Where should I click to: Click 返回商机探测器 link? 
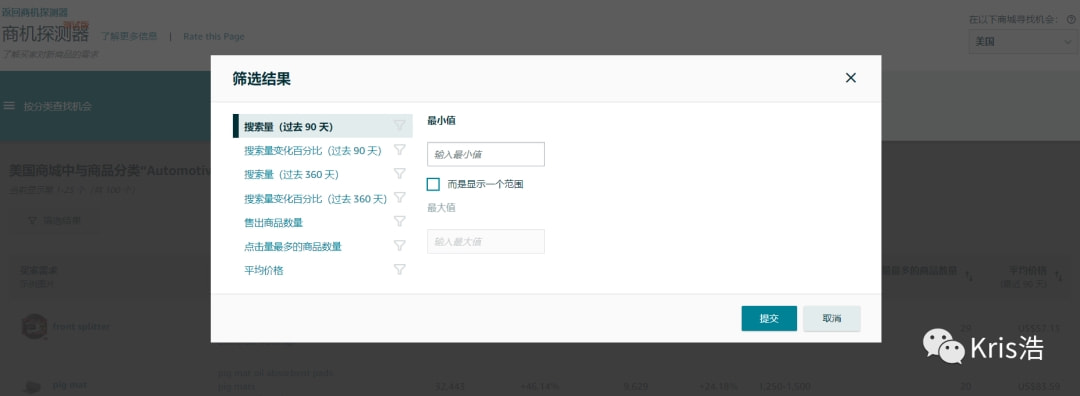34,12
